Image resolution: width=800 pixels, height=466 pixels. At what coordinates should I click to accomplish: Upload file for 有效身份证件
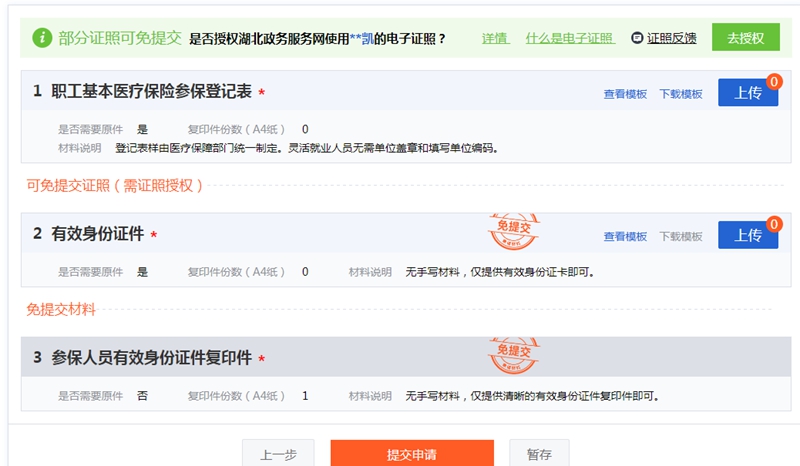747,236
